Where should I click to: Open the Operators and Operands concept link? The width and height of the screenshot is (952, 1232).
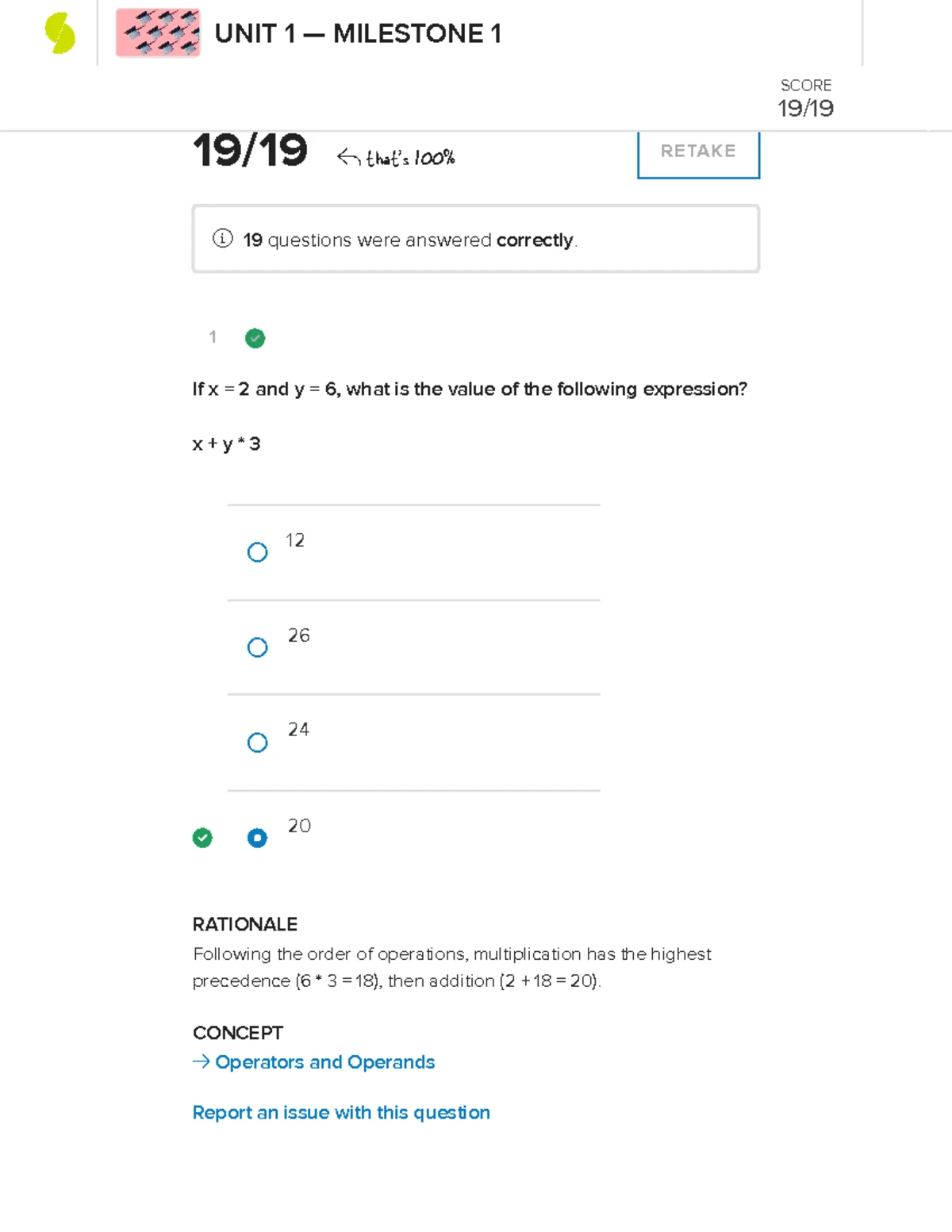324,1061
